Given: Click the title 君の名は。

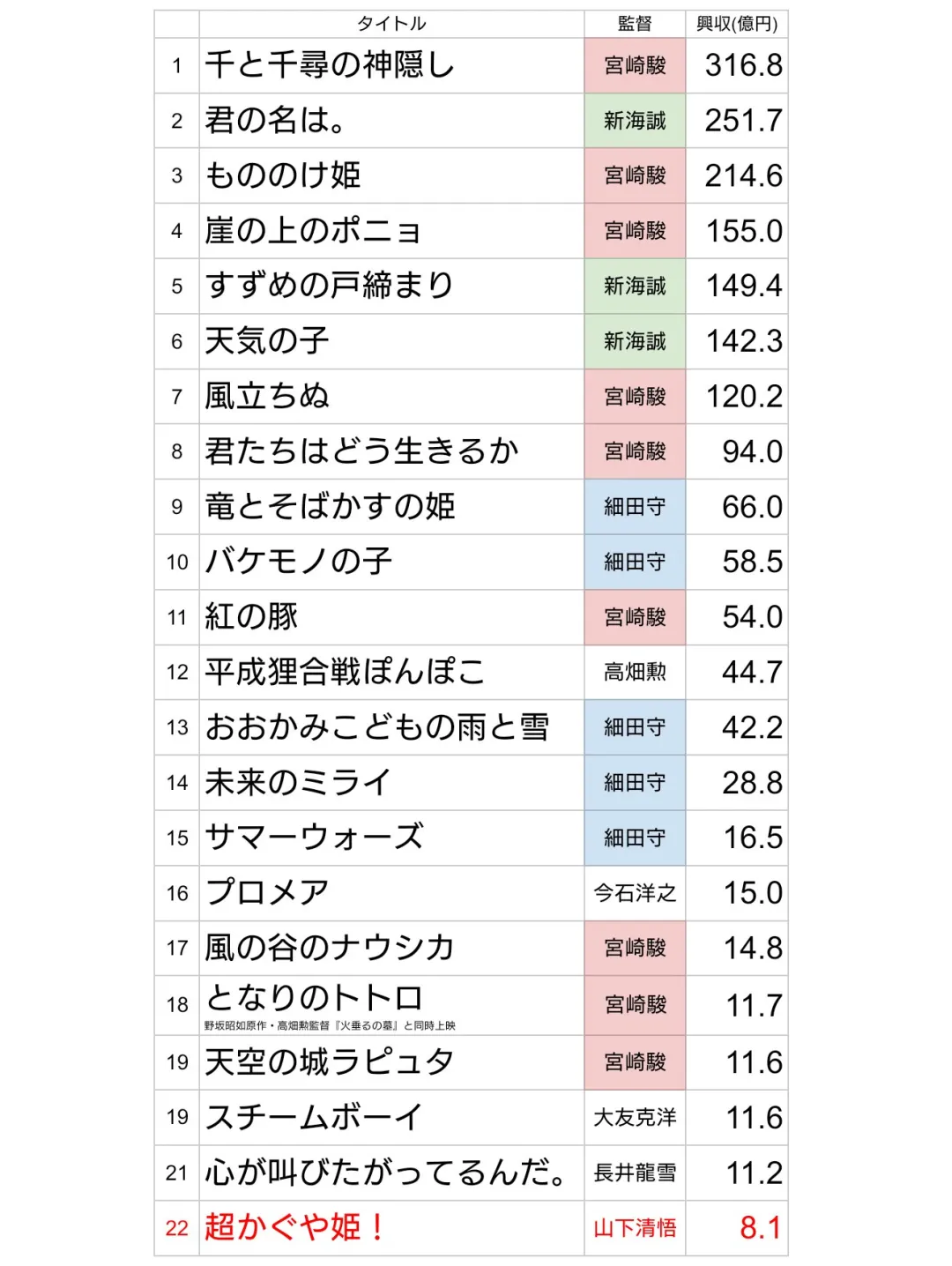Looking at the screenshot, I should [275, 121].
